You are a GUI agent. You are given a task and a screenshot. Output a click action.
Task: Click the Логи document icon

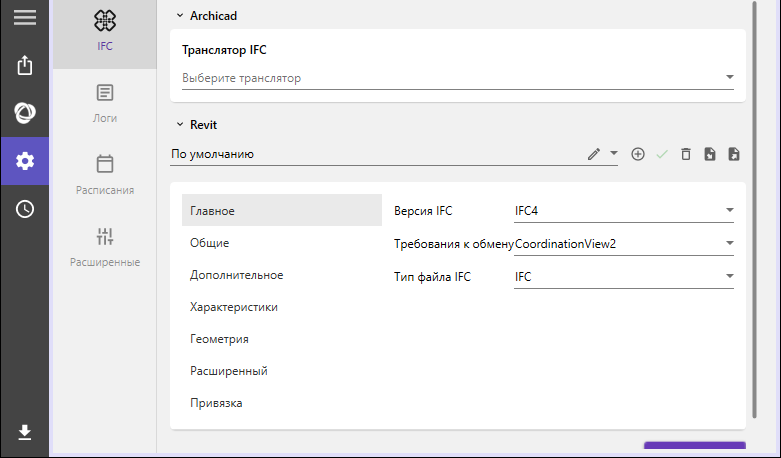coord(105,93)
